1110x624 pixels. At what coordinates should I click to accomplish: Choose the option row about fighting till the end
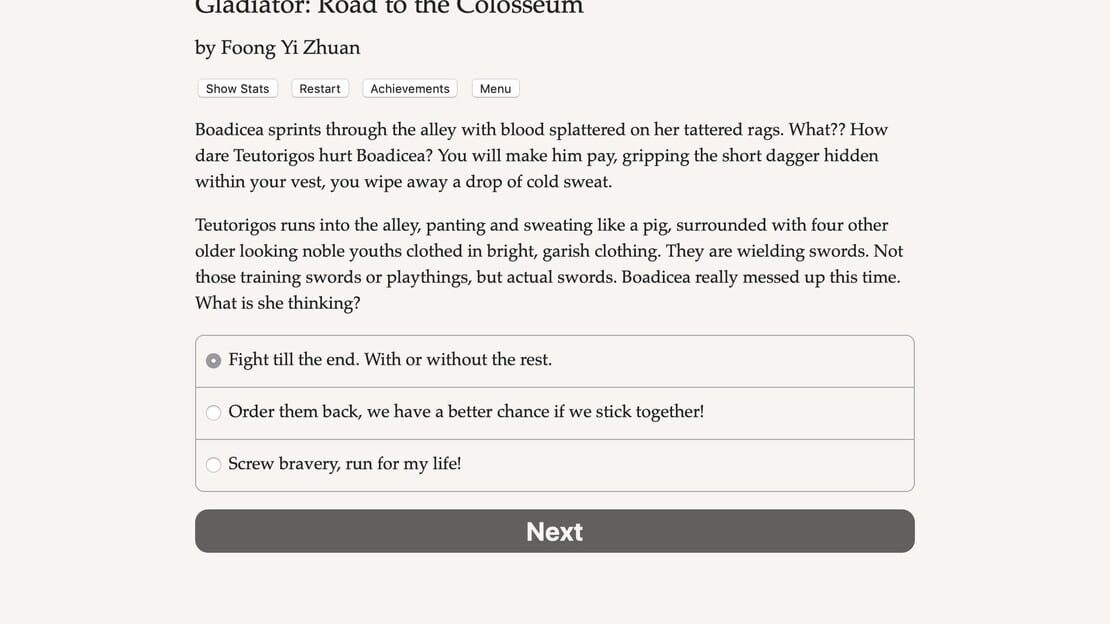[x=554, y=361]
